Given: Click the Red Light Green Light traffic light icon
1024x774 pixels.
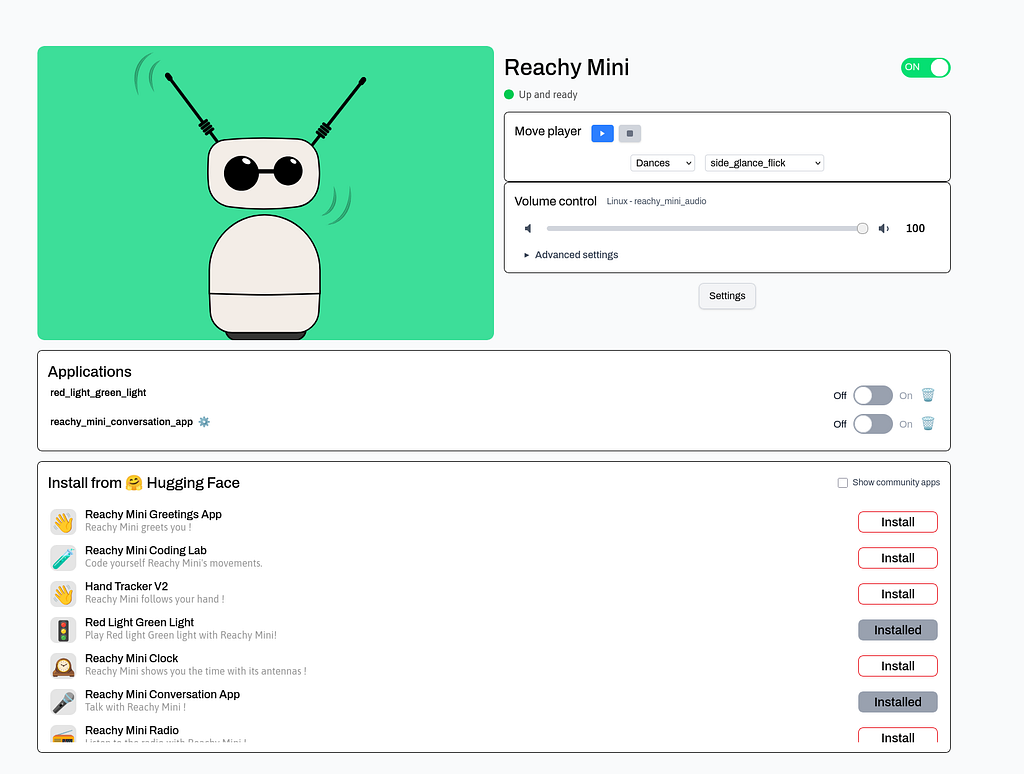Looking at the screenshot, I should click(x=63, y=630).
